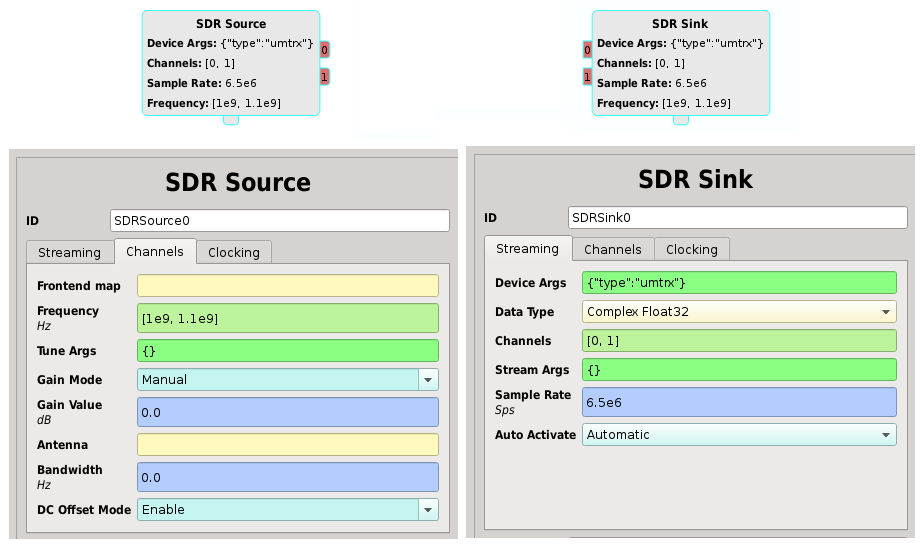
Task: Click the SDR Source Frequency field
Action: pyautogui.click(x=287, y=318)
